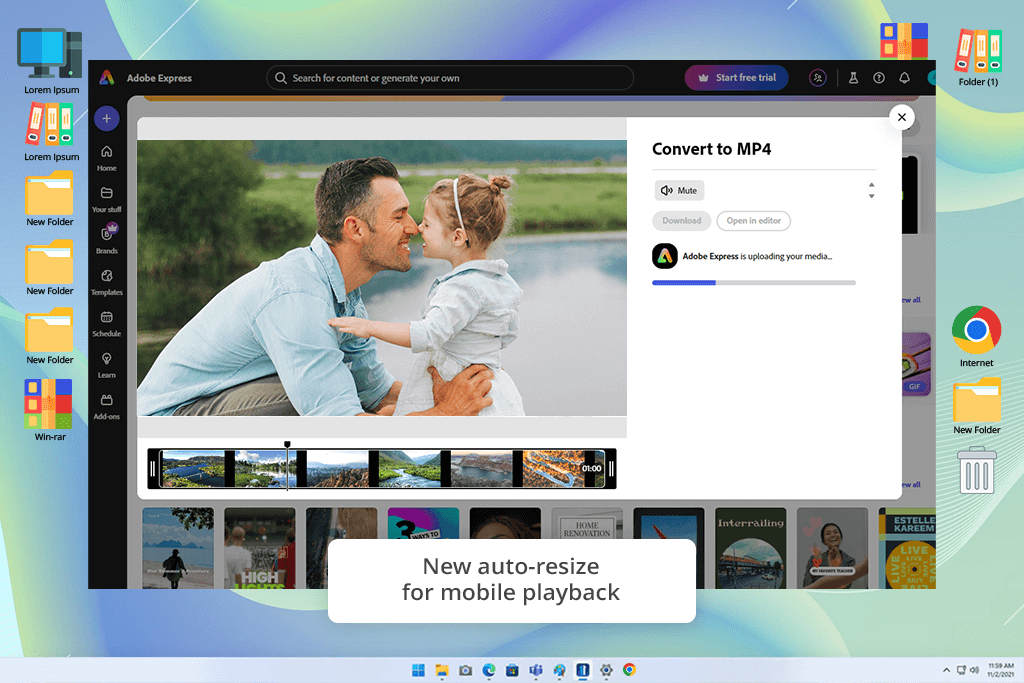Click the last autumn road timeline frame
The width and height of the screenshot is (1024, 683).
point(554,469)
